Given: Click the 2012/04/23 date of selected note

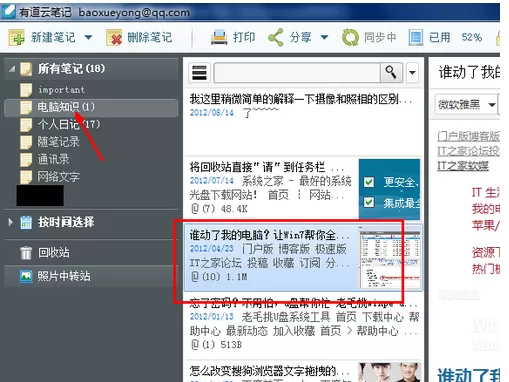Looking at the screenshot, I should coord(212,249).
